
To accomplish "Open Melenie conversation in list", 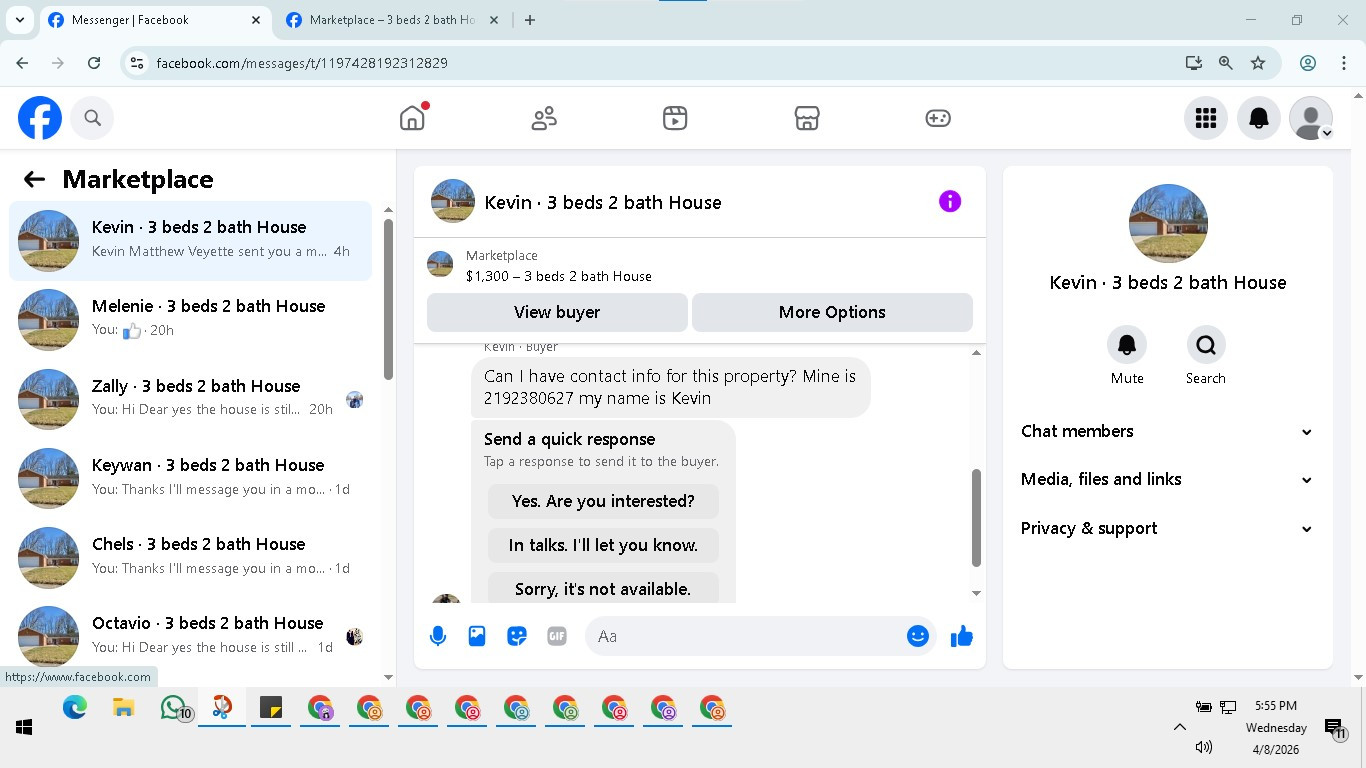I will [x=190, y=320].
